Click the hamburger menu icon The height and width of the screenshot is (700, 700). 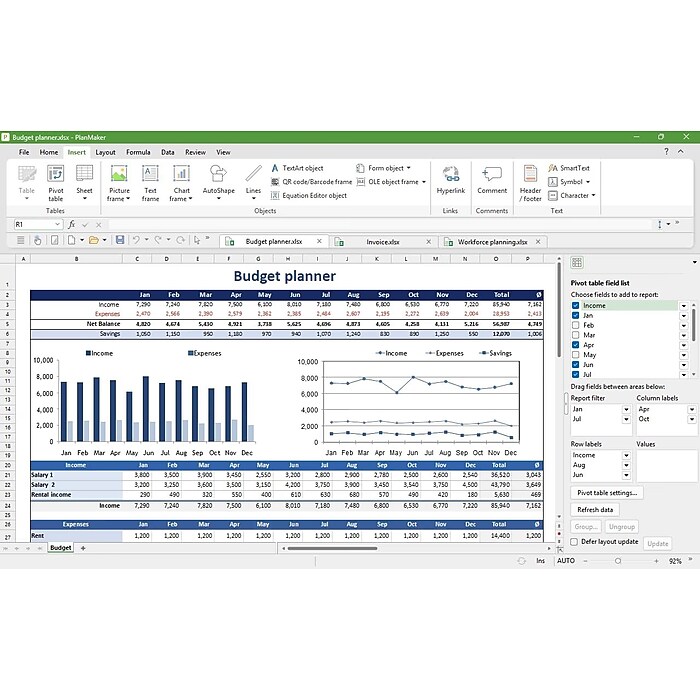pyautogui.click(x=21, y=240)
